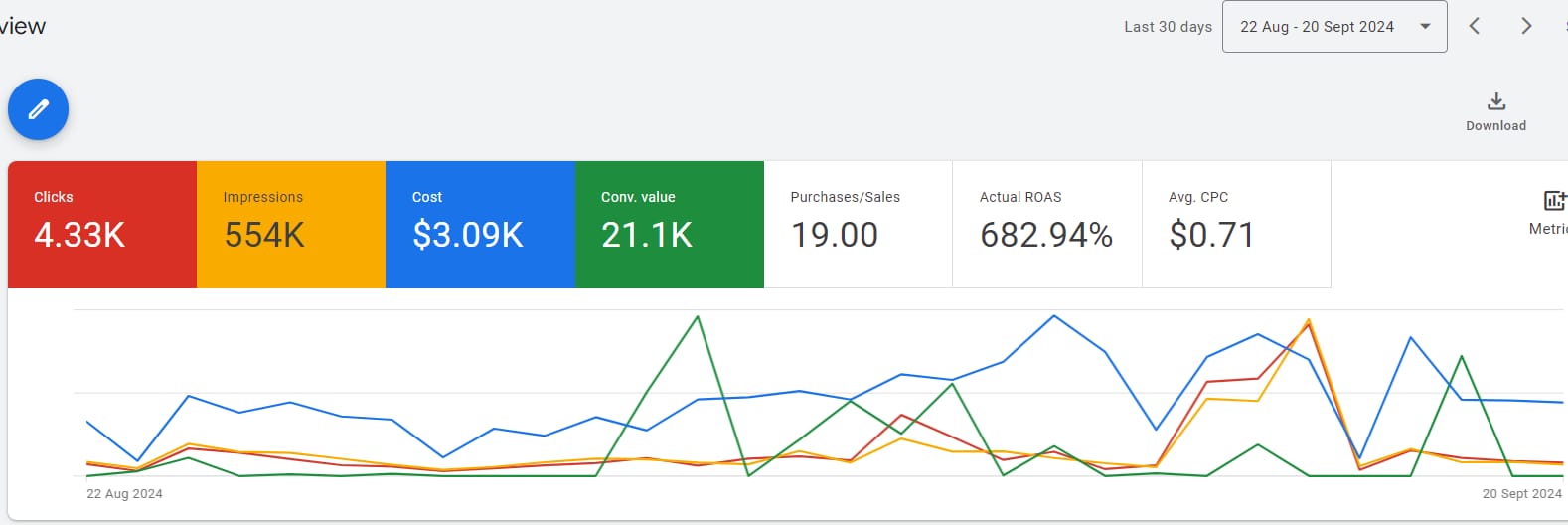Click the orange Impressions line's tallest spike
This screenshot has height=525, width=1568.
tap(1309, 320)
